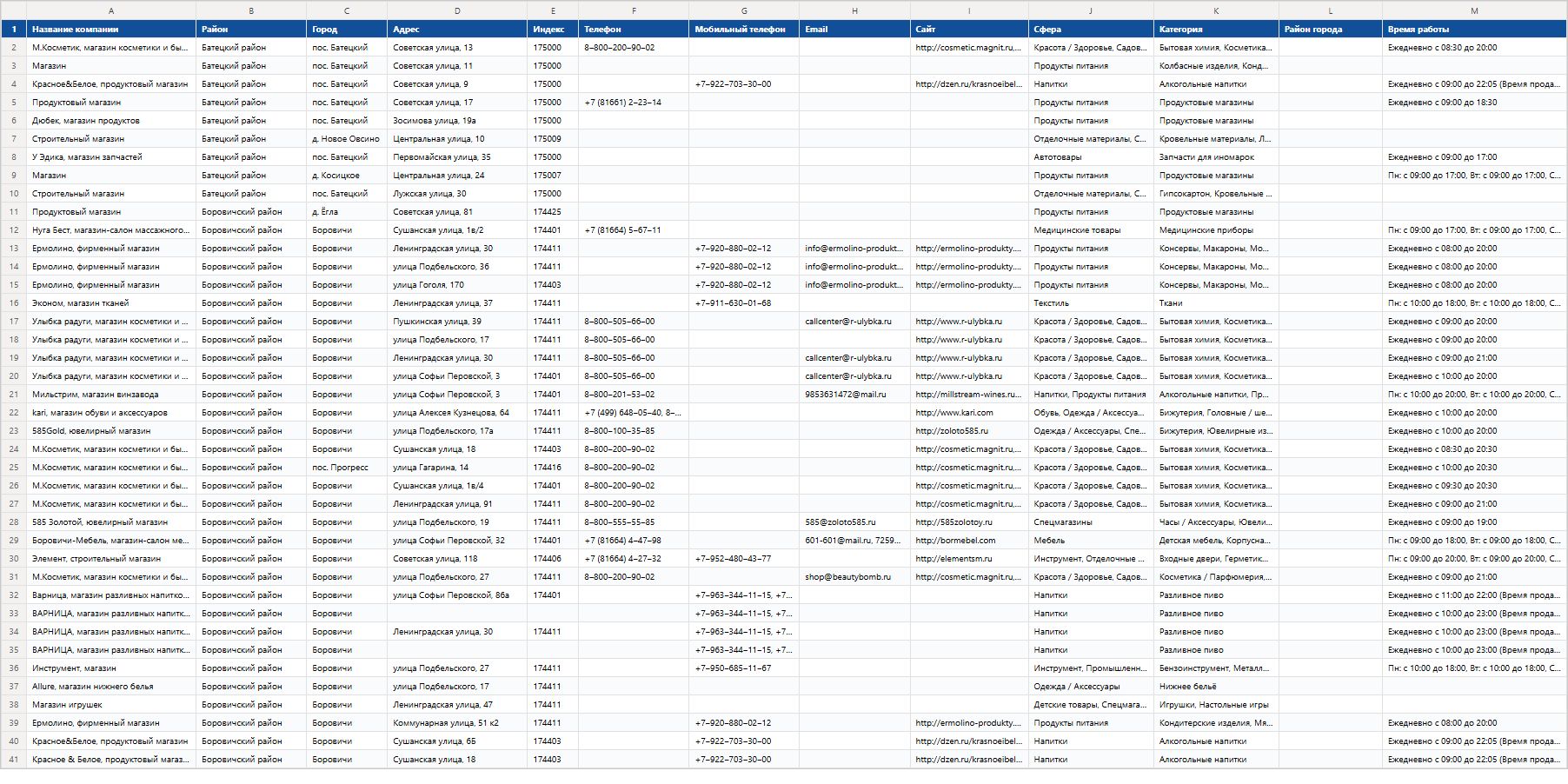Click the 'Категория' header cell
The width and height of the screenshot is (1568, 784).
(1216, 29)
